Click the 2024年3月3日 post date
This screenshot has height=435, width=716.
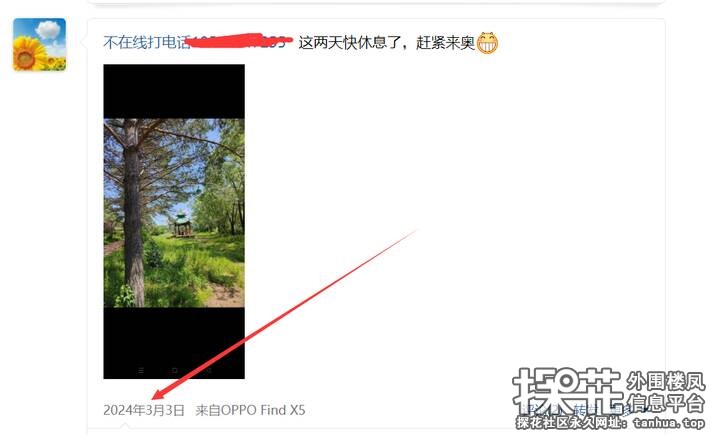click(x=144, y=410)
